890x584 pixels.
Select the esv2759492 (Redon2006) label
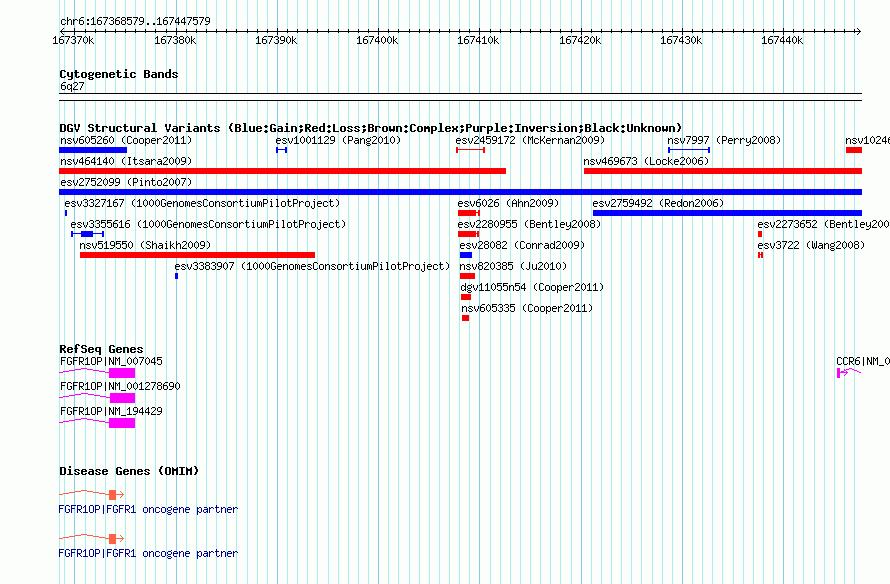point(658,203)
